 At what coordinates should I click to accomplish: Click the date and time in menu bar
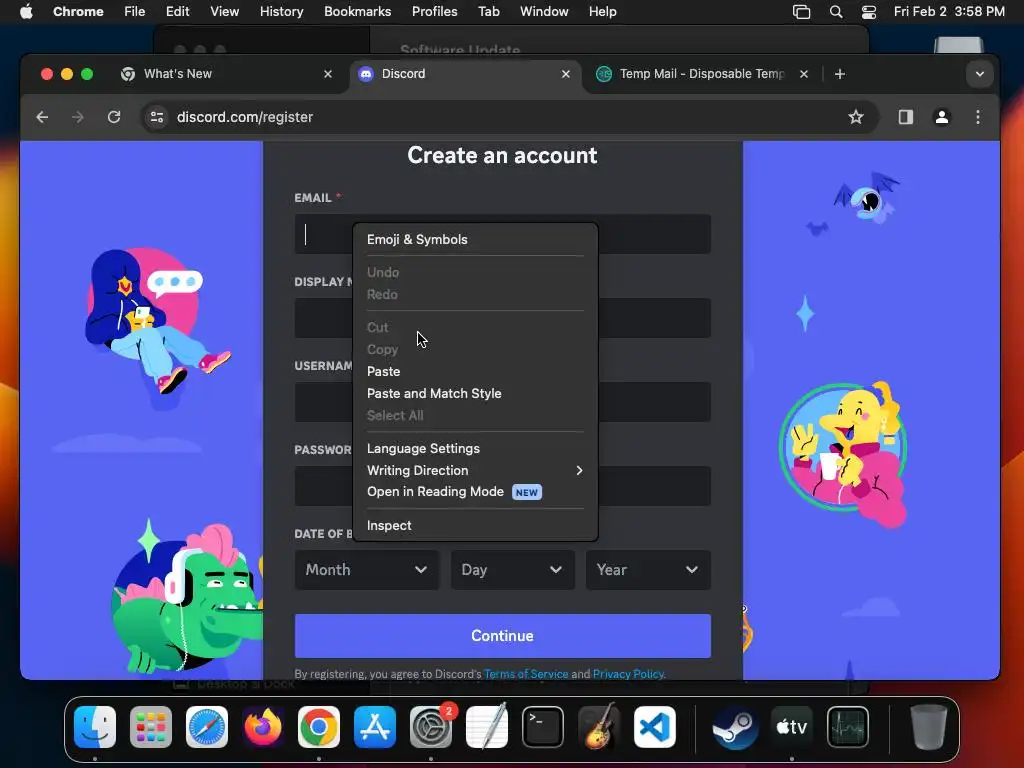pyautogui.click(x=949, y=12)
